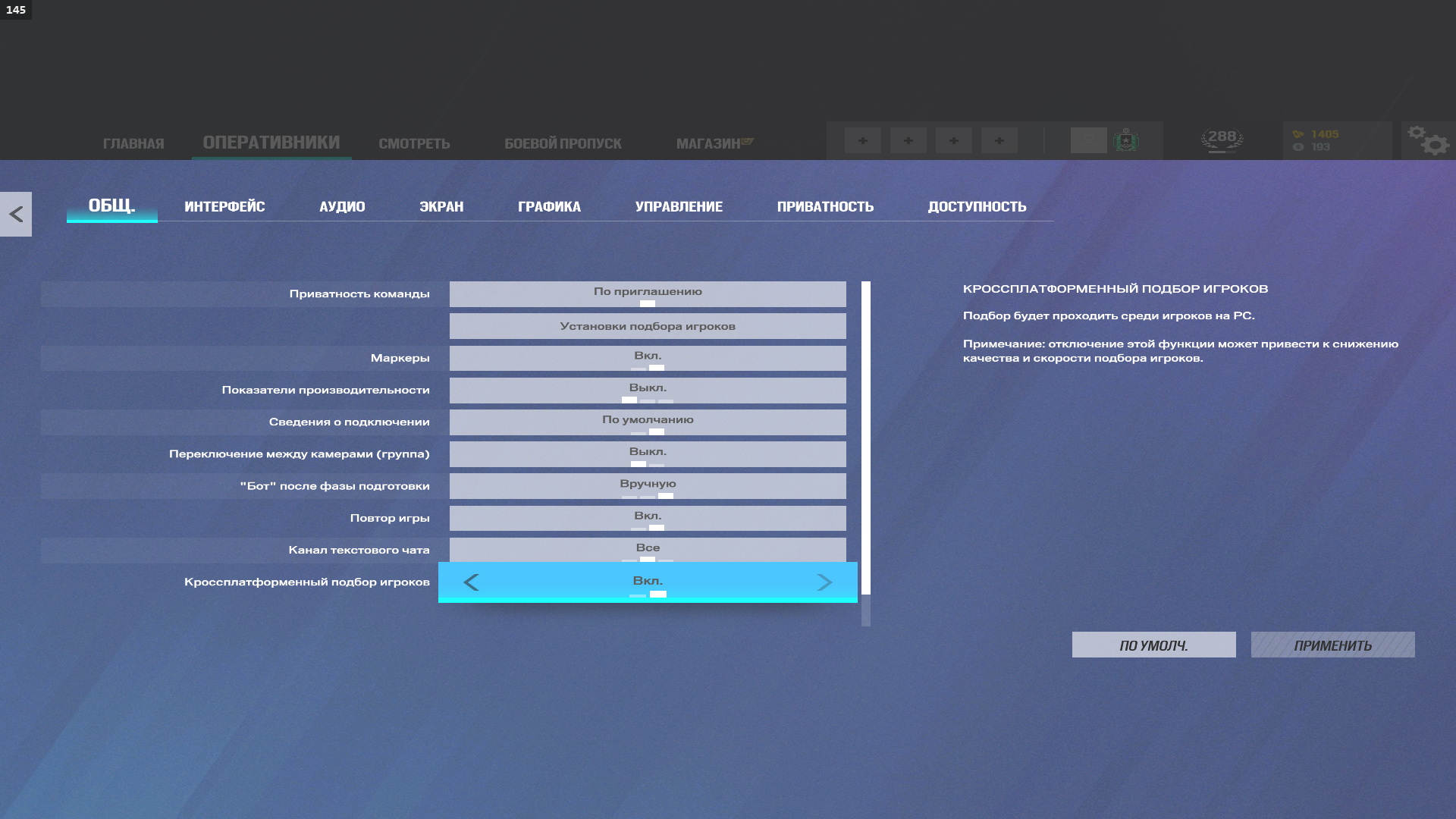
Task: Switch to the АУДИО tab
Action: [x=342, y=206]
